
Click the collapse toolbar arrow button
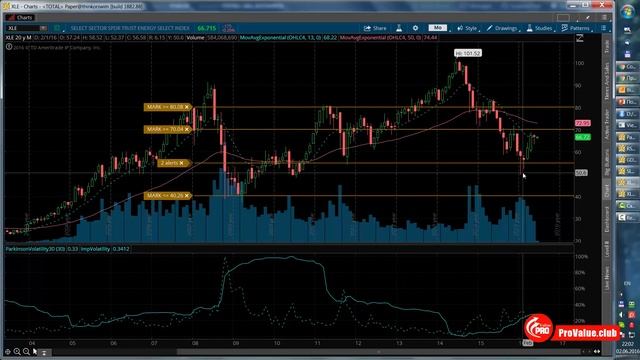(x=44, y=352)
